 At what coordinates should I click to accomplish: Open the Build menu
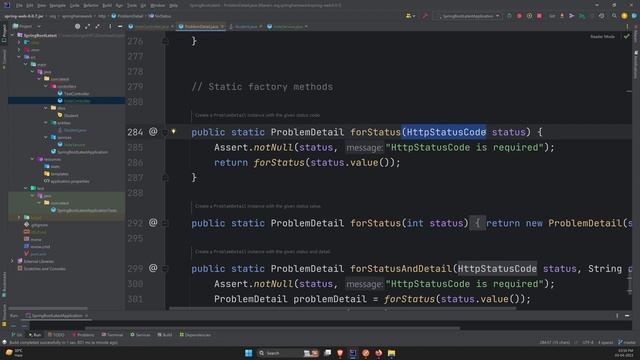(107, 5)
